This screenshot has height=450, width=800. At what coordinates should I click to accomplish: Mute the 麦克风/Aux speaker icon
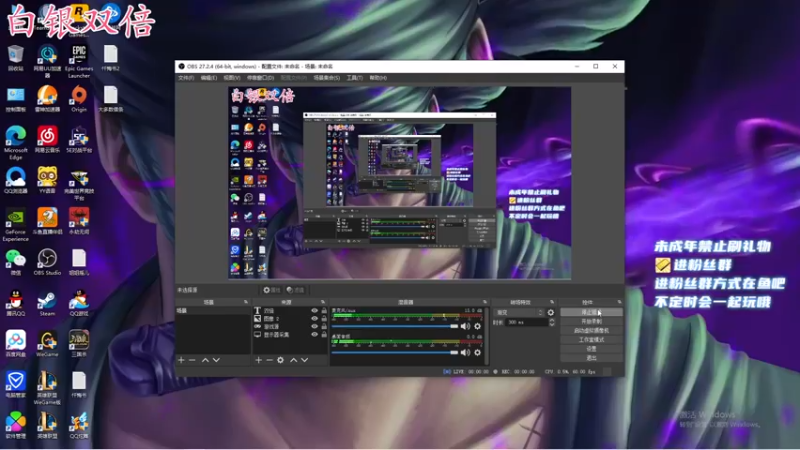(x=465, y=326)
